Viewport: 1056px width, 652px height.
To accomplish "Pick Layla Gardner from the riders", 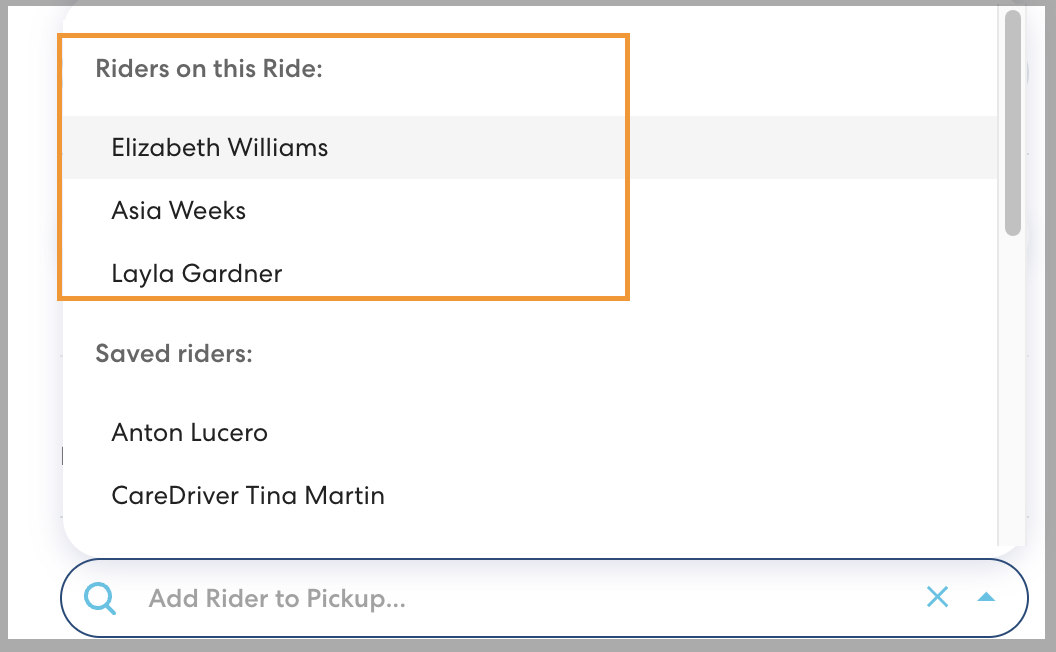I will coord(197,273).
